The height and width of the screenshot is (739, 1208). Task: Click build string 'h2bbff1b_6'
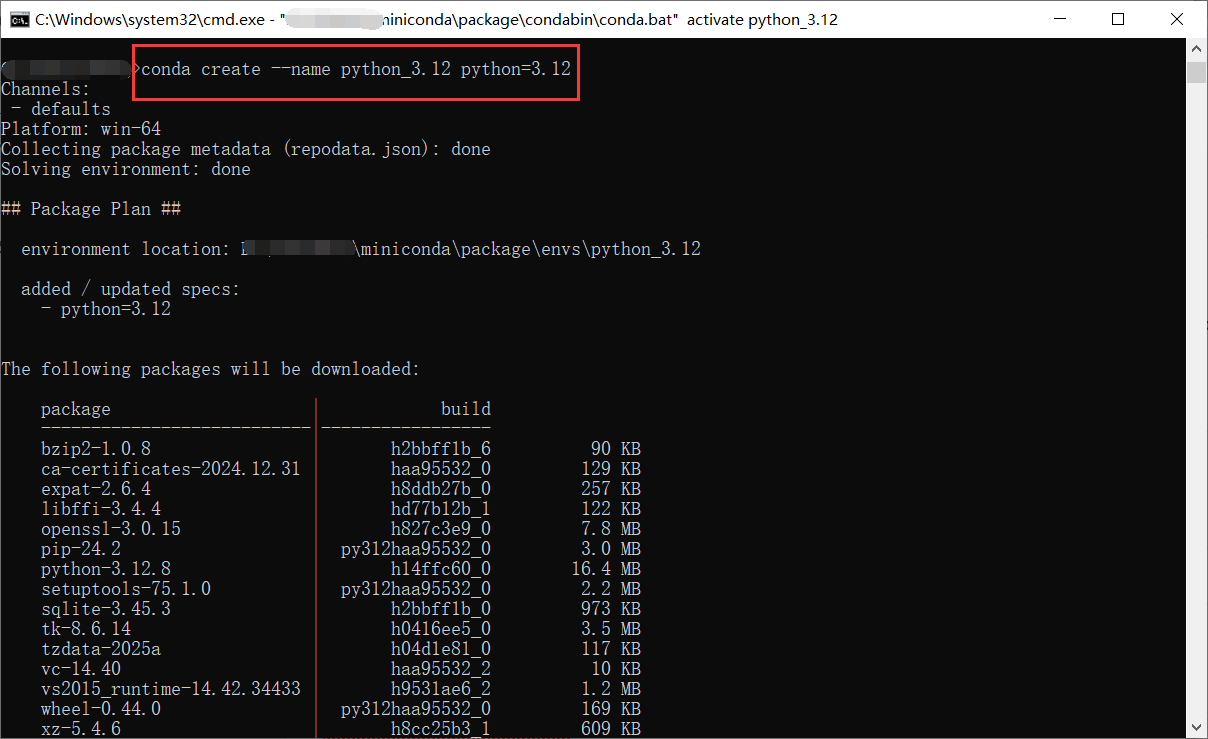click(441, 449)
